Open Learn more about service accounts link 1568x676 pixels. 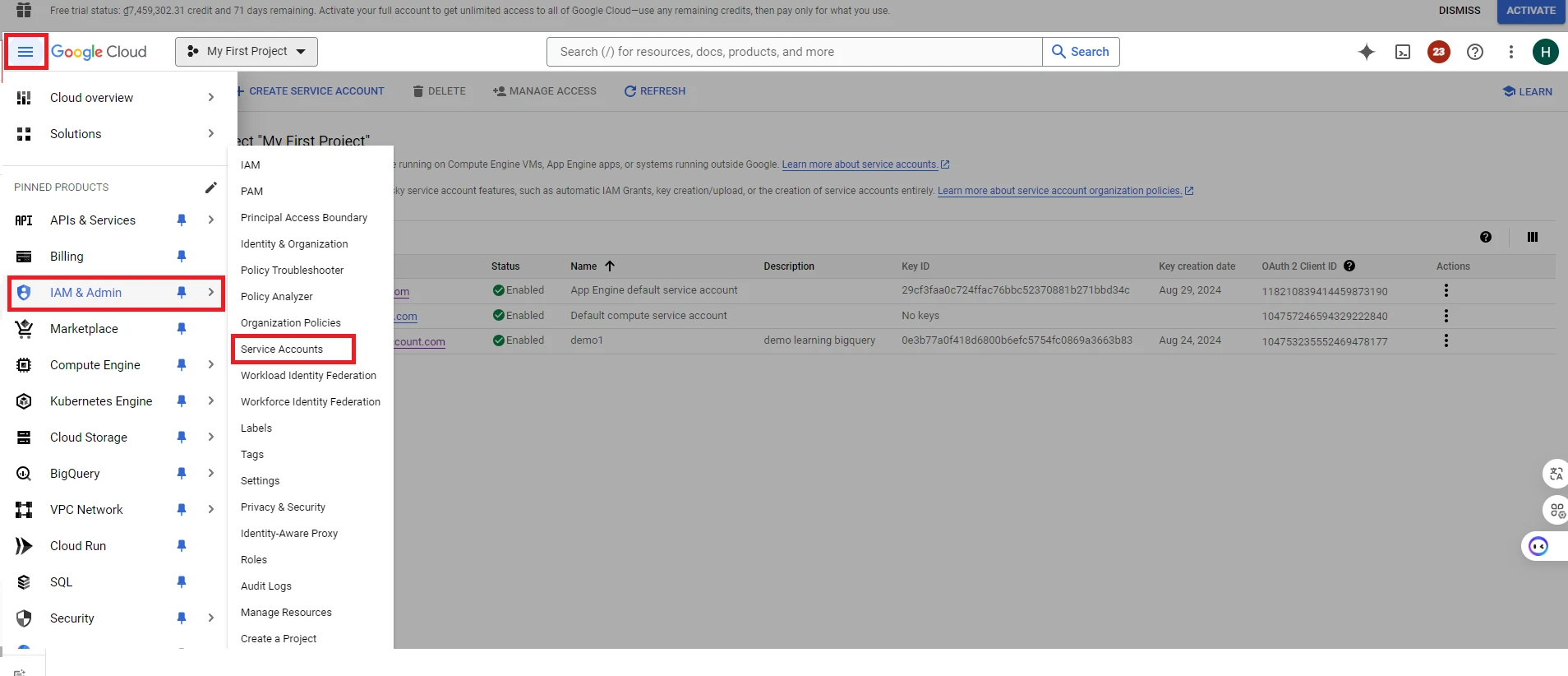tap(860, 164)
